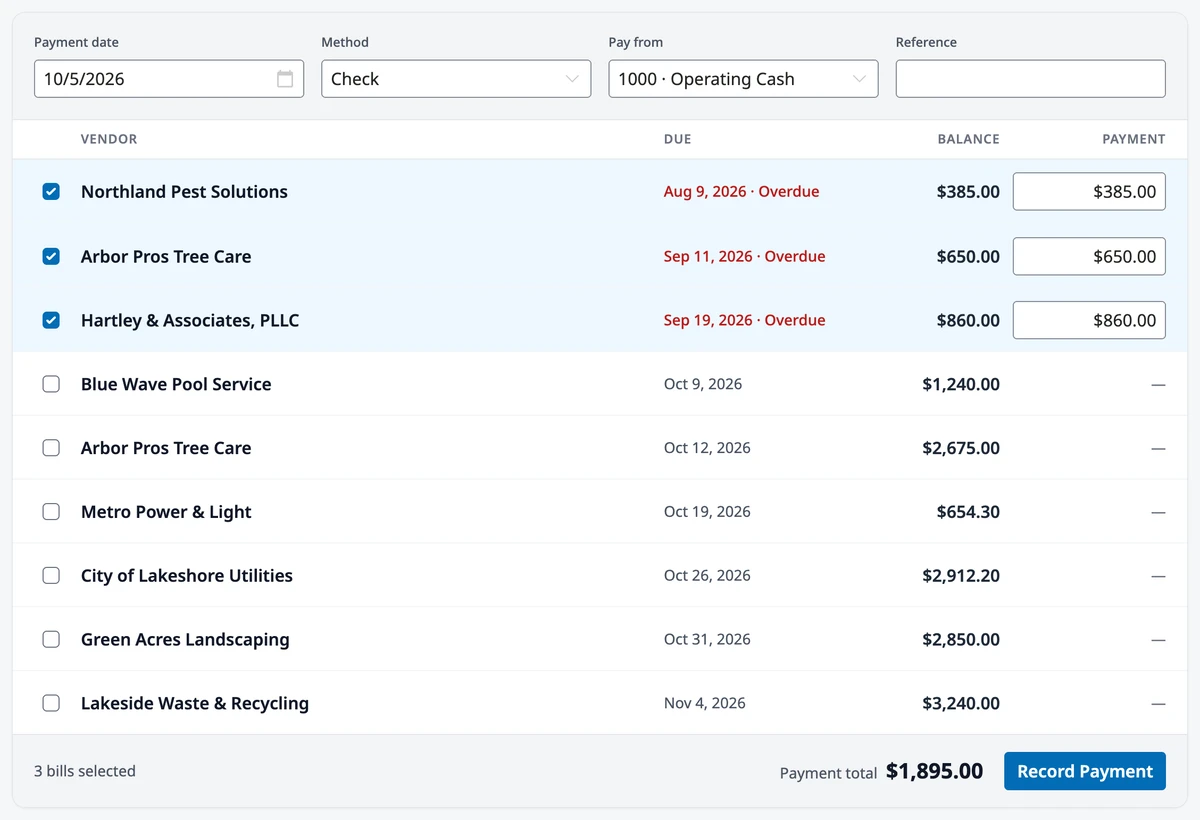Click the BALANCE column header
The height and width of the screenshot is (820, 1200).
pos(968,139)
